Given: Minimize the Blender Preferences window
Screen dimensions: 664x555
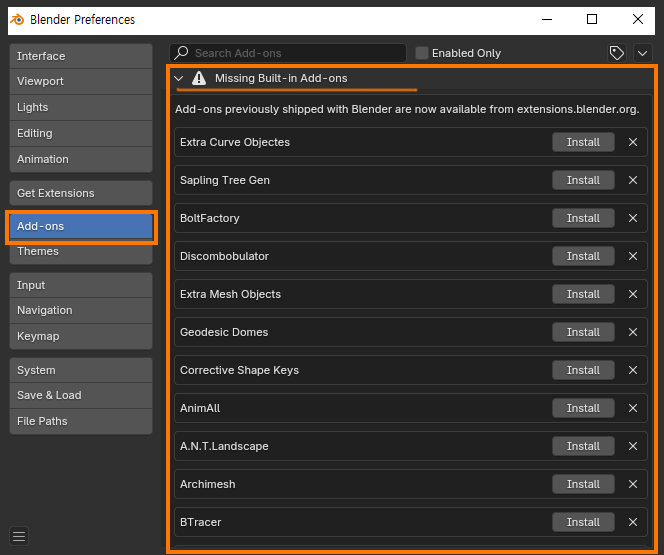Looking at the screenshot, I should pos(547,19).
